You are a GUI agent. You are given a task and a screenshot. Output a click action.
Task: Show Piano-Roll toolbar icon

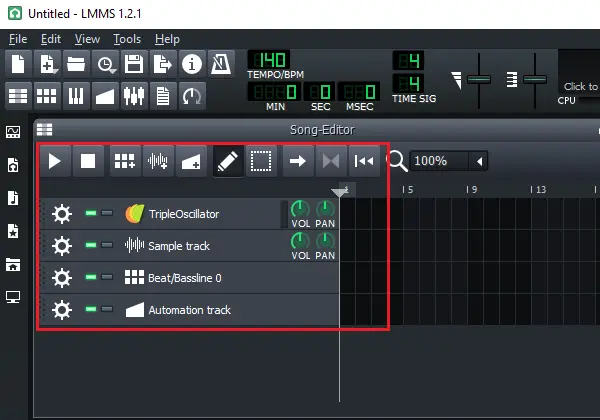(x=76, y=96)
